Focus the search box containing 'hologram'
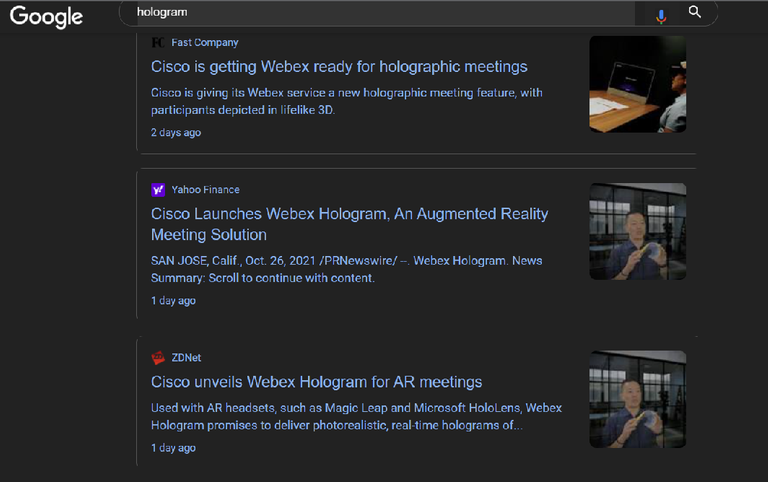Image resolution: width=768 pixels, height=482 pixels. [386, 13]
